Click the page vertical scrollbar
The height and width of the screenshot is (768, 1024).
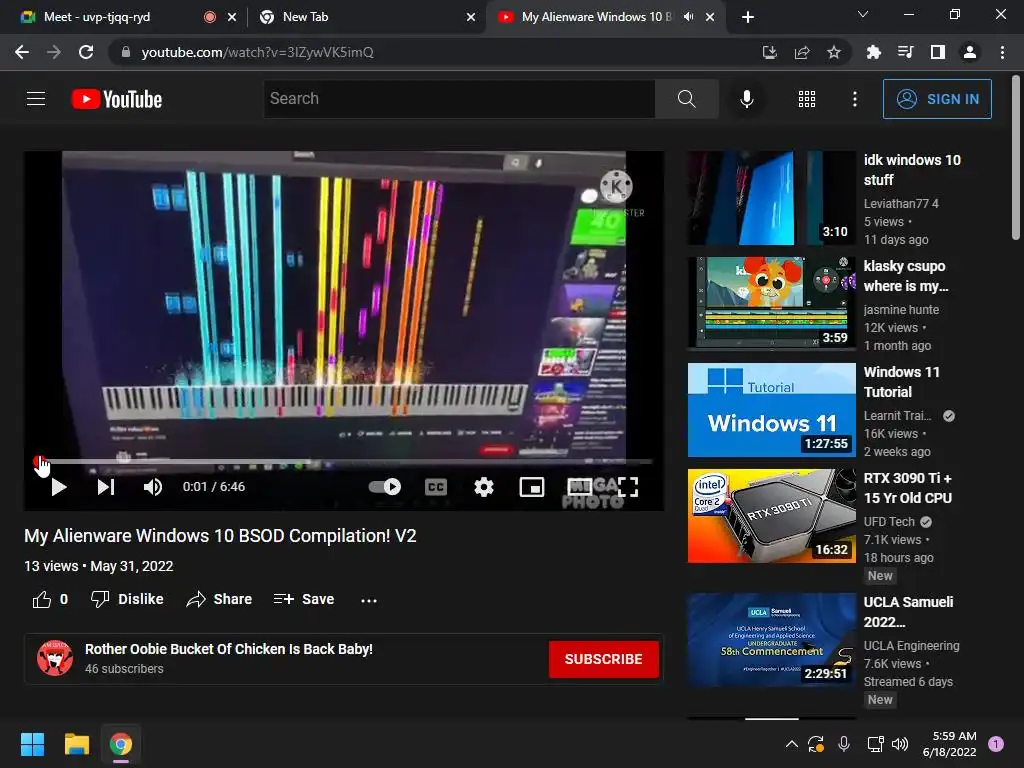(x=1016, y=157)
